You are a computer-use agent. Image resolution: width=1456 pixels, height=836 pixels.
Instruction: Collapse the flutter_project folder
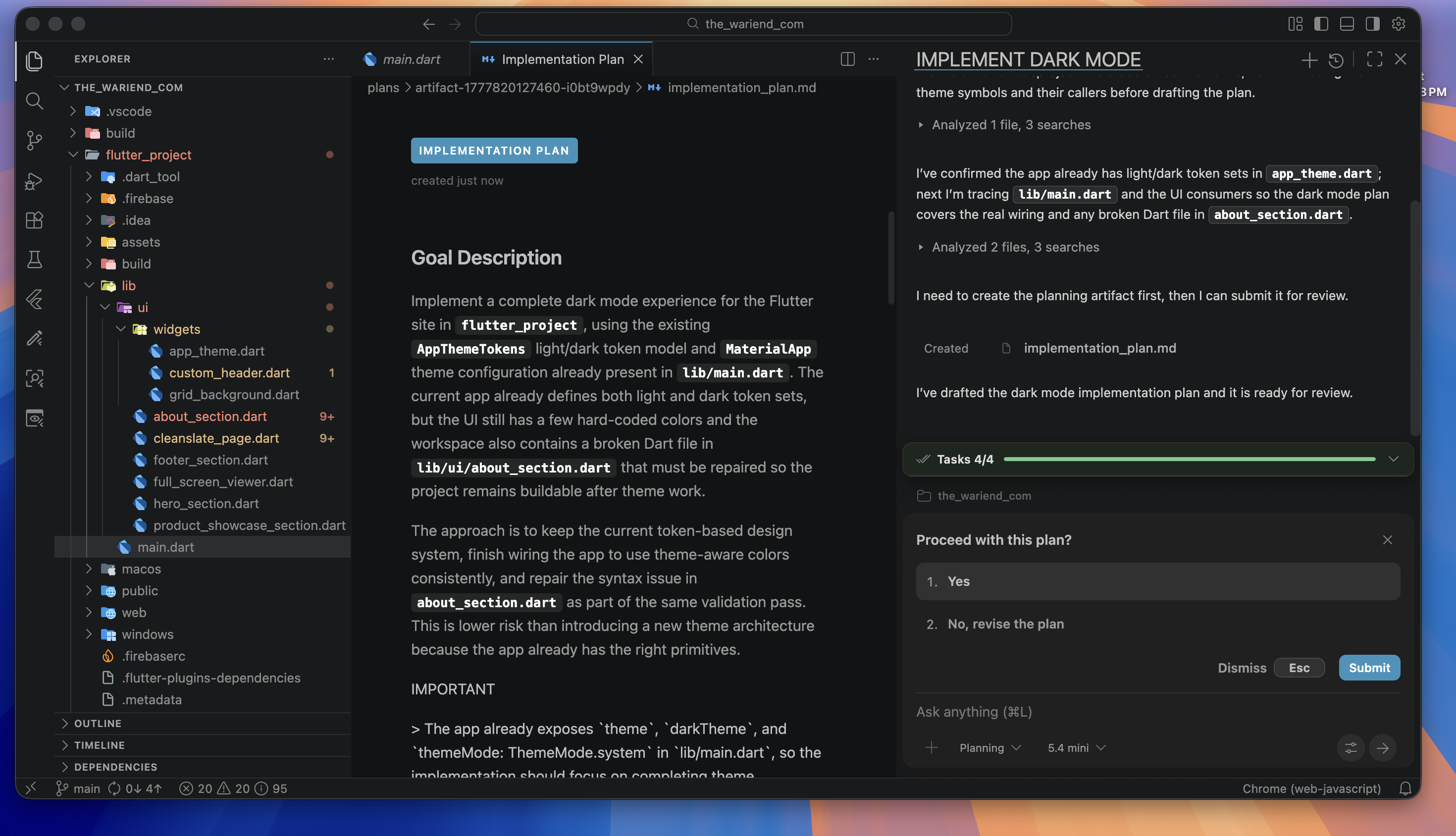(148, 155)
